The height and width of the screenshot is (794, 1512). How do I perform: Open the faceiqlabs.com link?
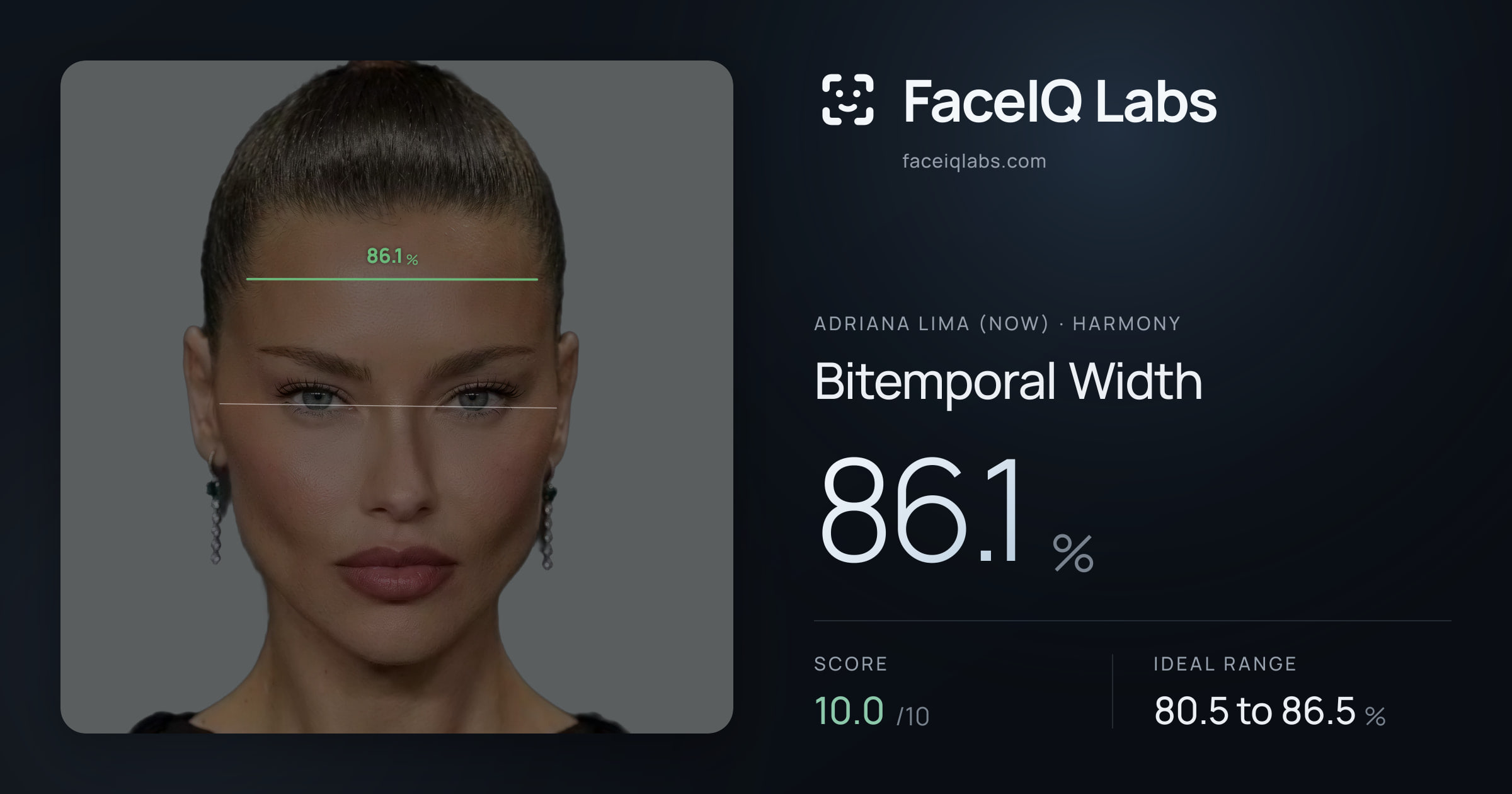[x=974, y=161]
